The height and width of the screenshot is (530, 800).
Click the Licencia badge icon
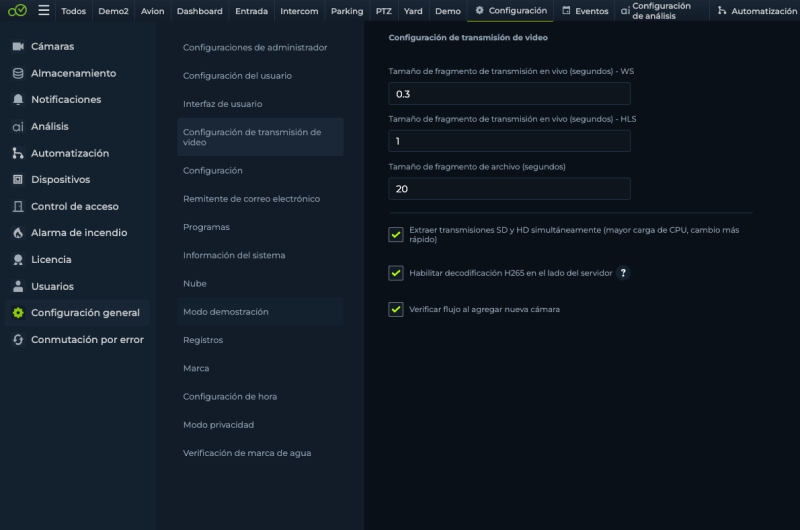(18, 260)
